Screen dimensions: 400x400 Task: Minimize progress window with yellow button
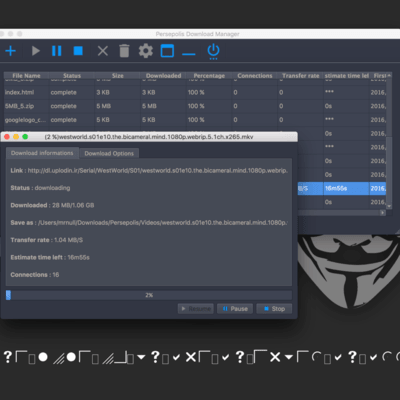click(16, 137)
